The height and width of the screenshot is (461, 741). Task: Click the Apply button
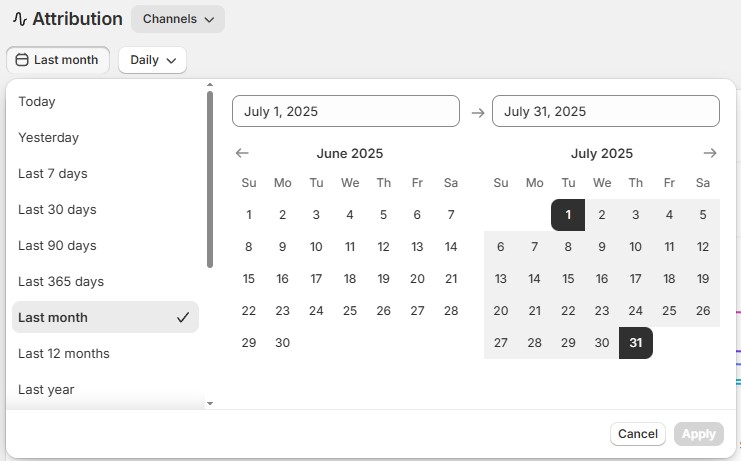coord(698,434)
